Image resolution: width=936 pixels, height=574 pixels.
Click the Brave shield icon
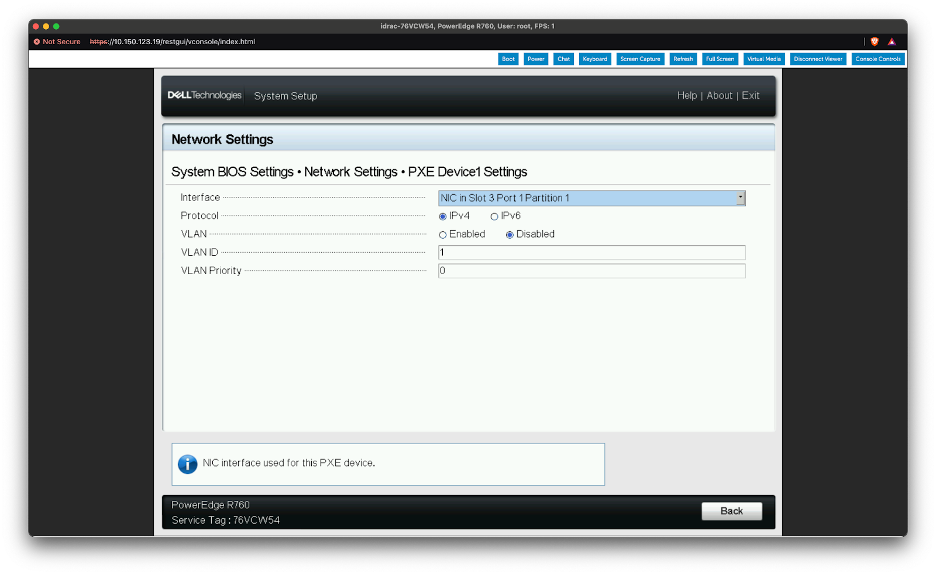pos(874,42)
